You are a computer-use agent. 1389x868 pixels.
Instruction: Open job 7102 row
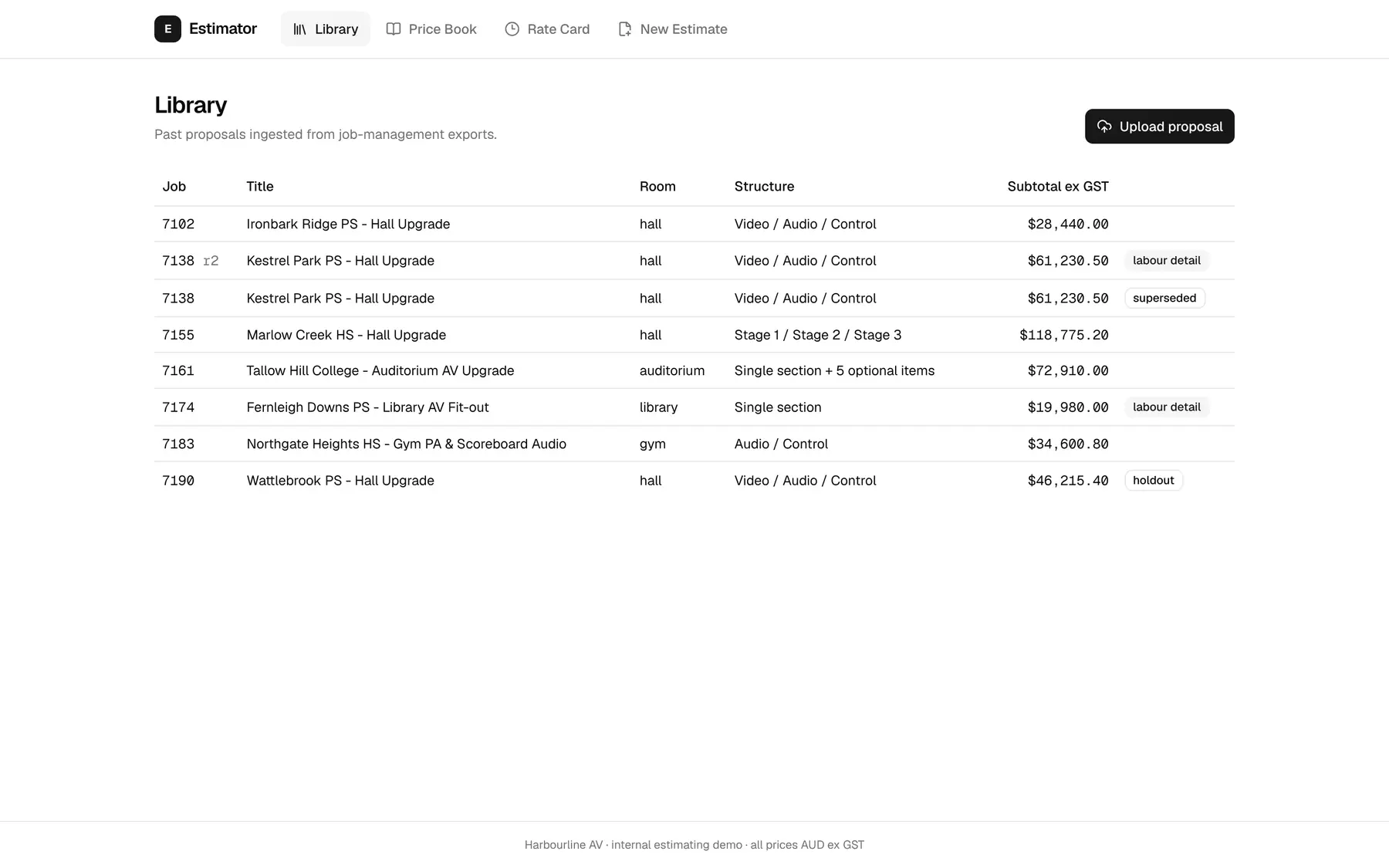tap(694, 224)
